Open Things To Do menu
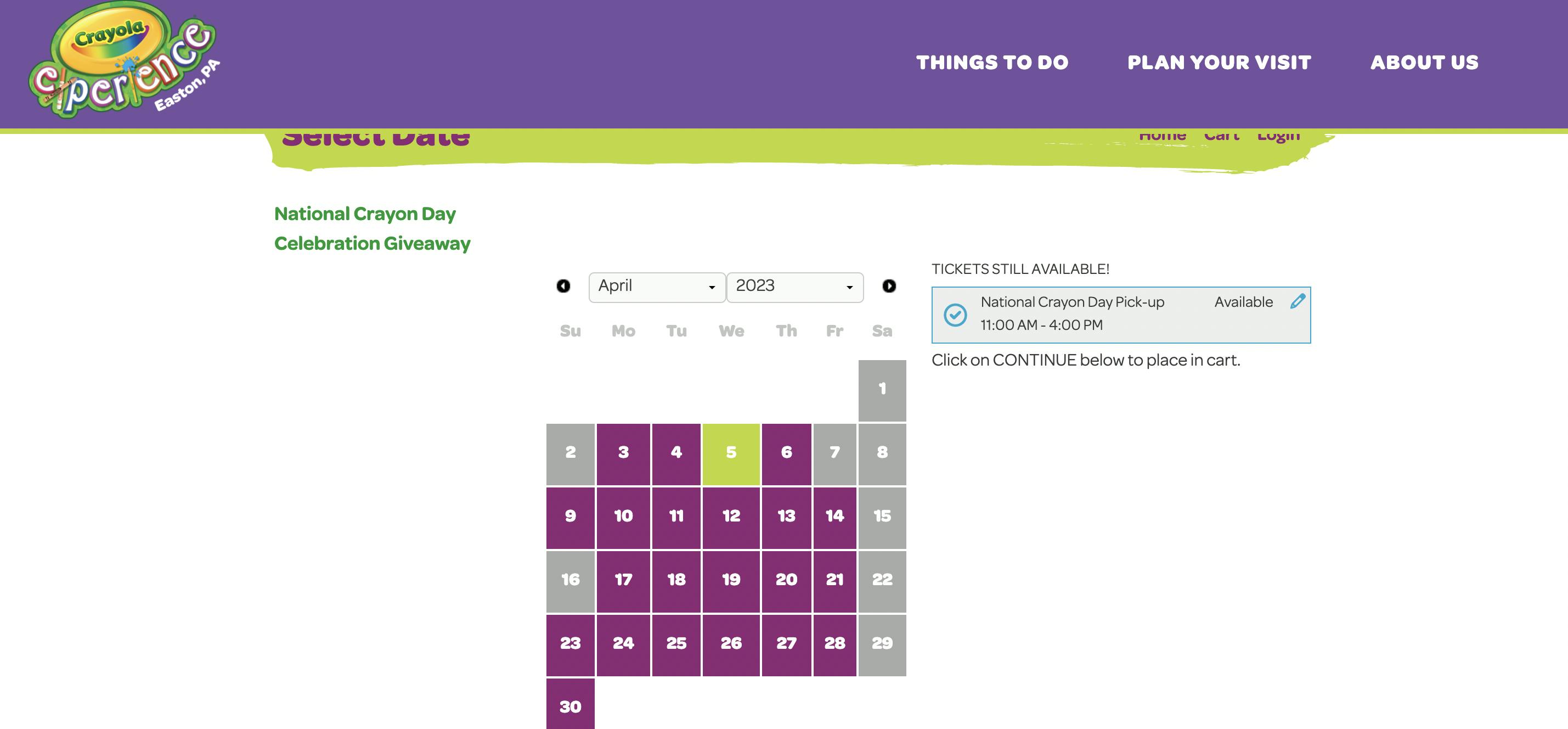Screen dimensions: 1568x729 pyautogui.click(x=992, y=63)
